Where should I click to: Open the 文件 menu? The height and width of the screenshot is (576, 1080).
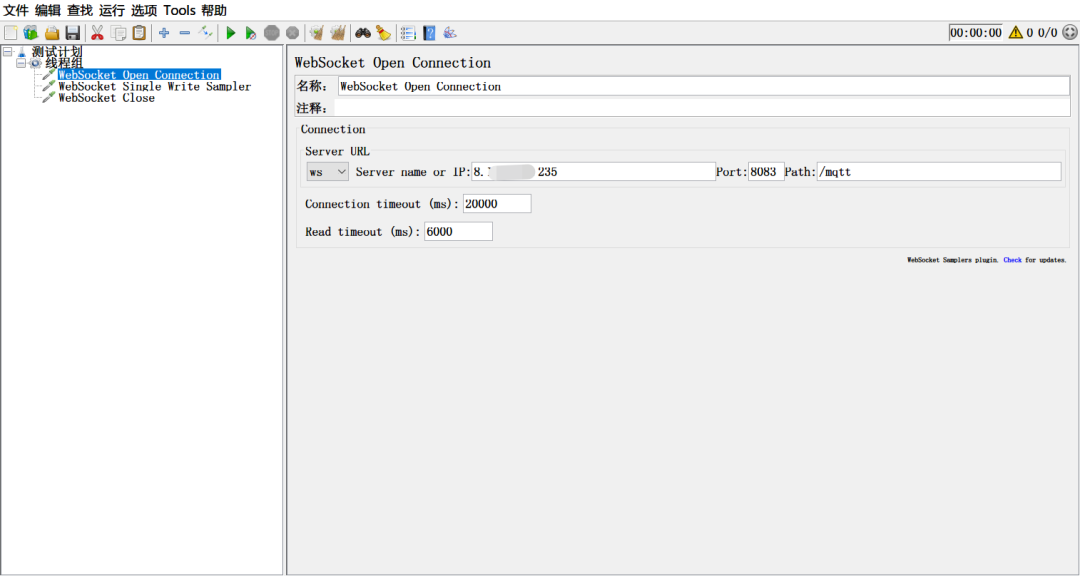14,10
